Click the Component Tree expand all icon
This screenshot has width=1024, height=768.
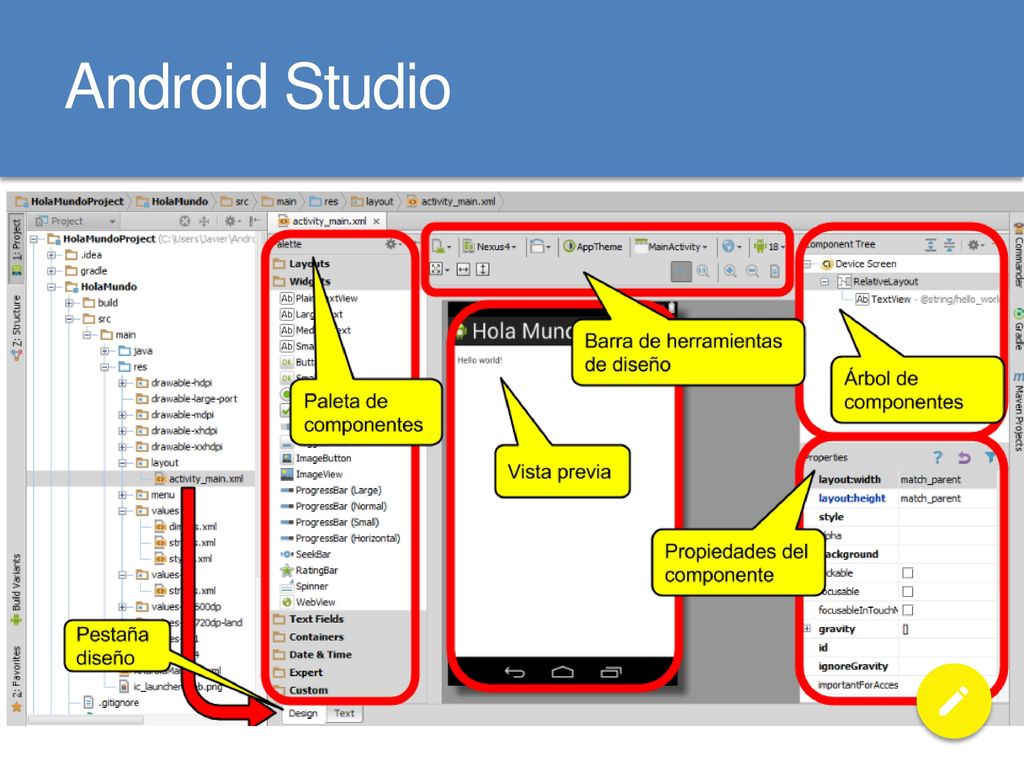(x=931, y=245)
